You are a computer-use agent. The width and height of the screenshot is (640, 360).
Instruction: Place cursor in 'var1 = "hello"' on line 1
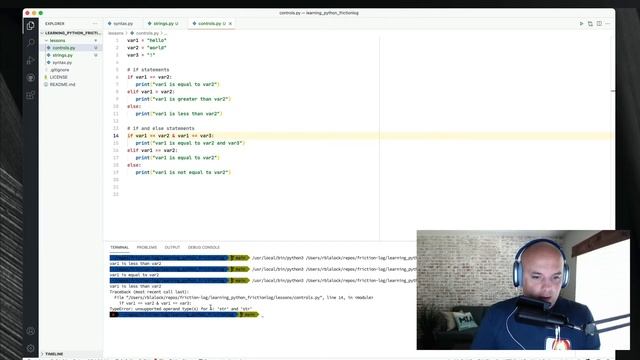(147, 40)
